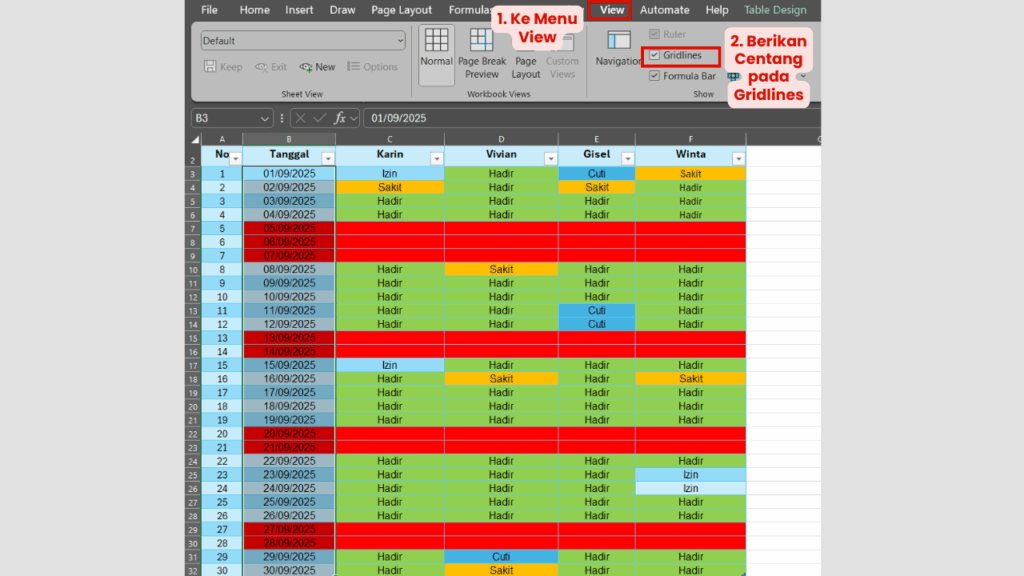The height and width of the screenshot is (576, 1024).
Task: Open the Automate menu tab
Action: 665,9
